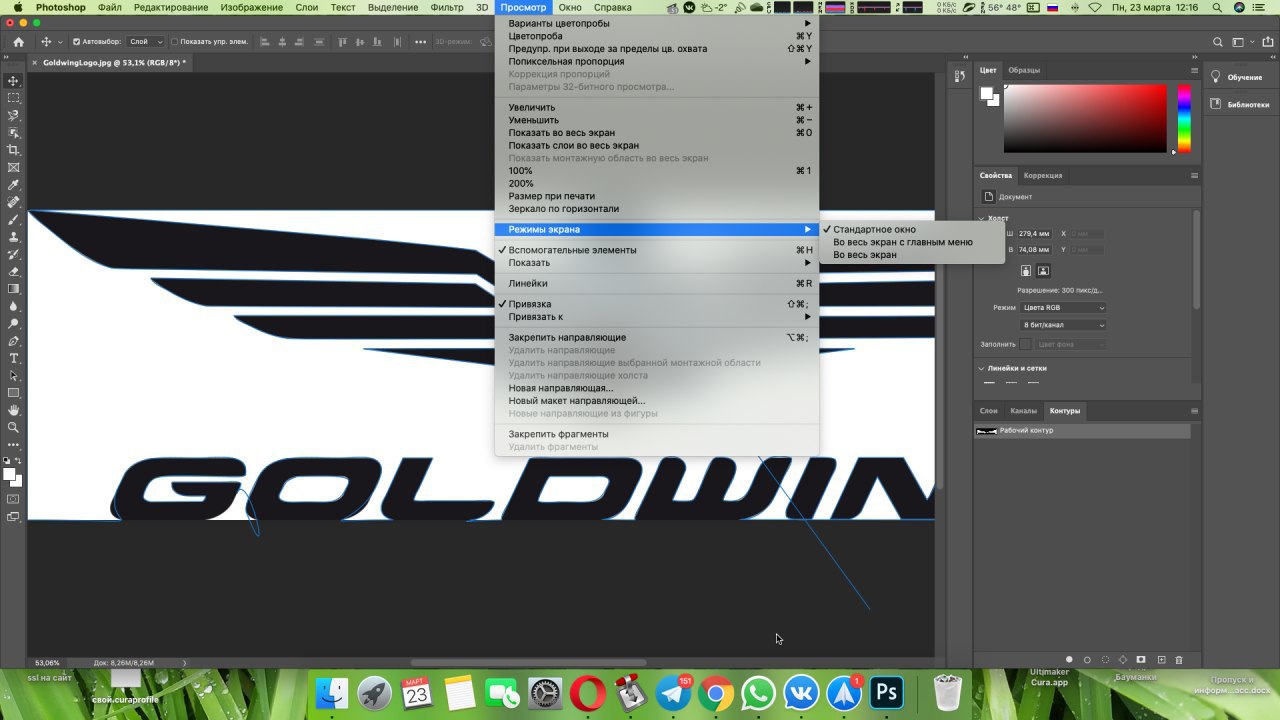Select the Hand tool
The width and height of the screenshot is (1280, 720).
(13, 410)
